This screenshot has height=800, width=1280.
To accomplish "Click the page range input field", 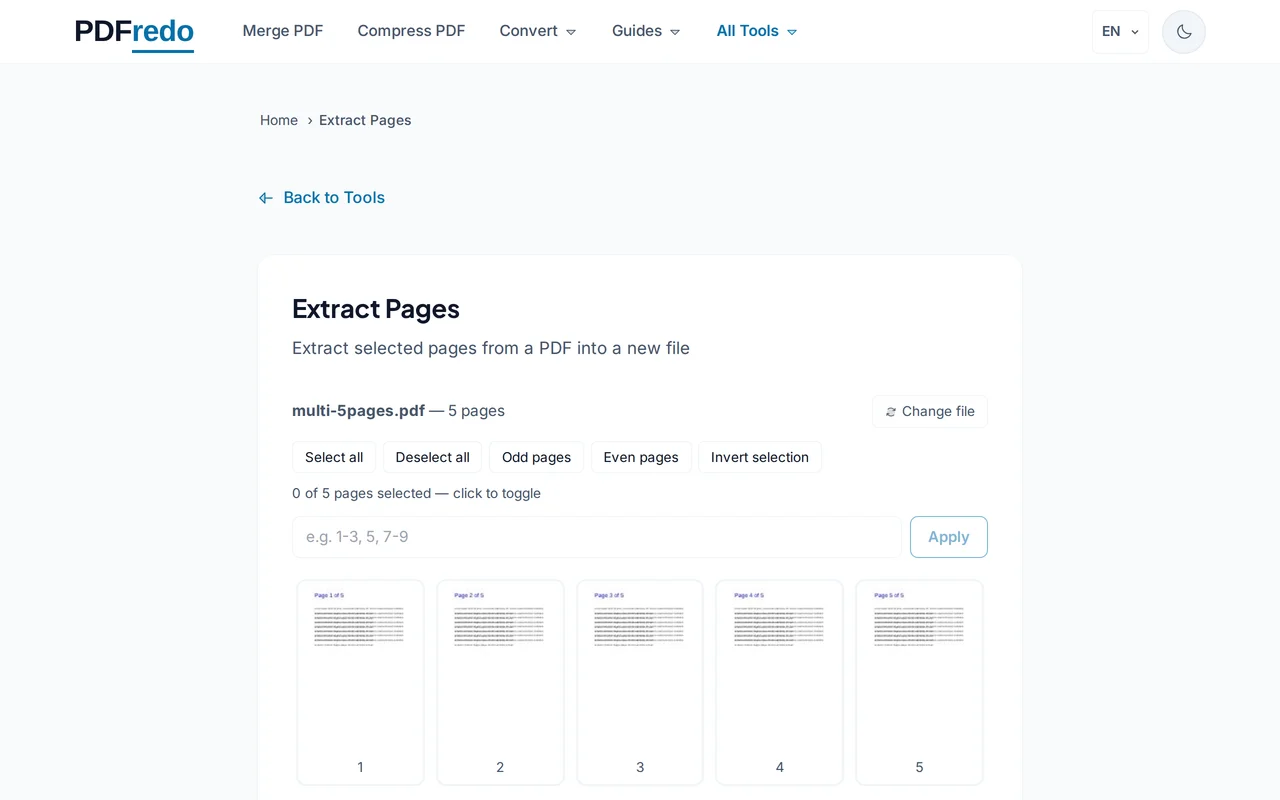I will 596,537.
